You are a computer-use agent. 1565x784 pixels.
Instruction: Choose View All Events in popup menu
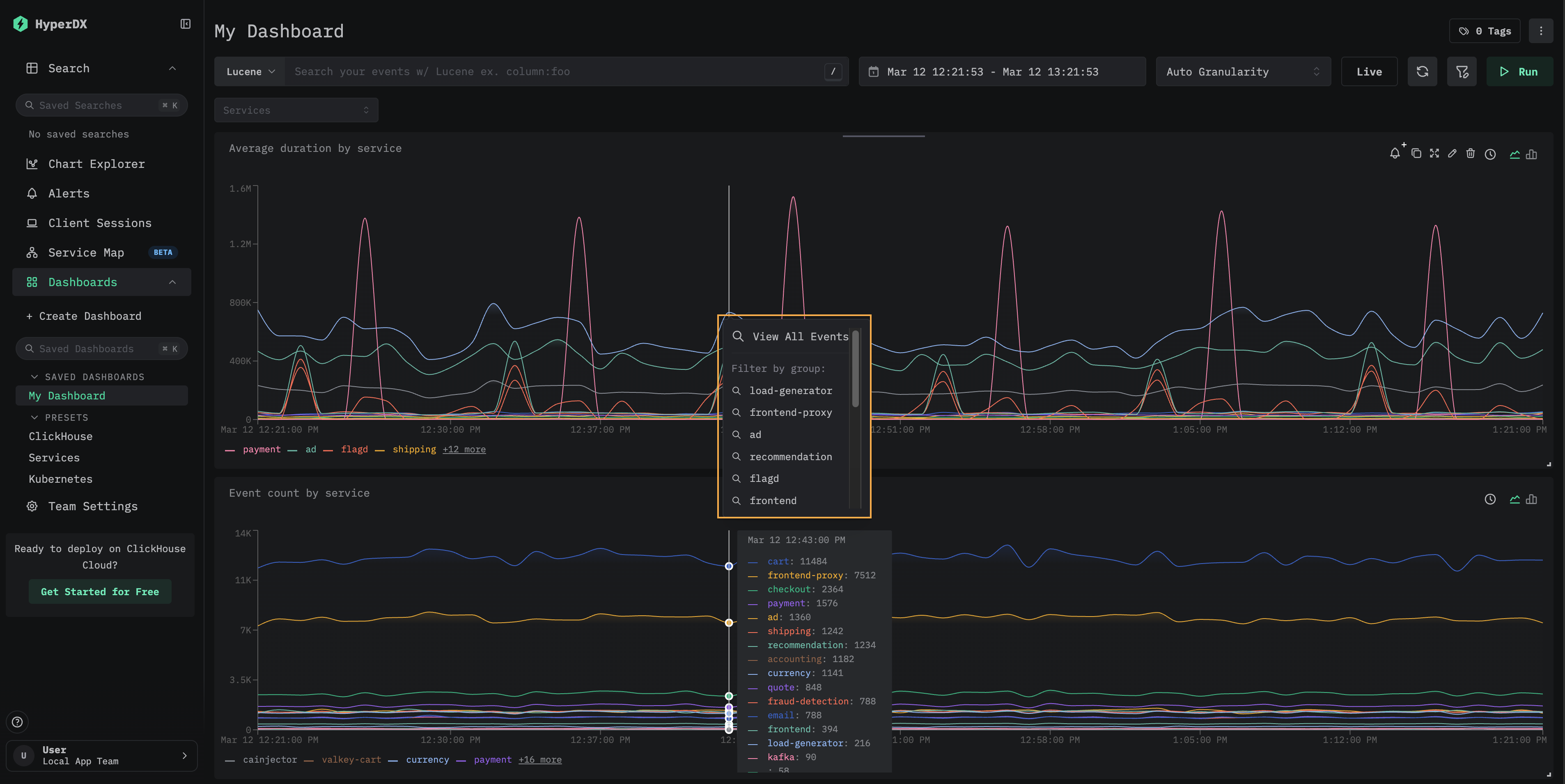tap(799, 337)
